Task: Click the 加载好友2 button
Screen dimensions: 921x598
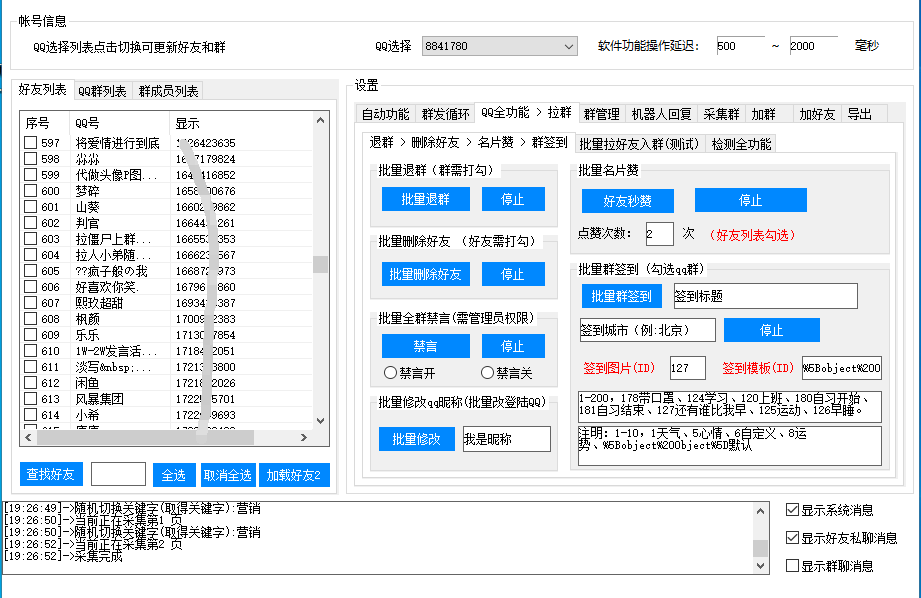Action: (294, 475)
